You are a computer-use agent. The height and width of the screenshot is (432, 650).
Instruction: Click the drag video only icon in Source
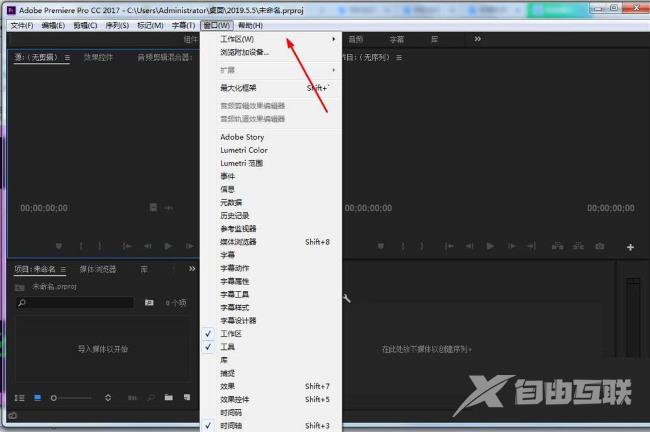[x=153, y=207]
